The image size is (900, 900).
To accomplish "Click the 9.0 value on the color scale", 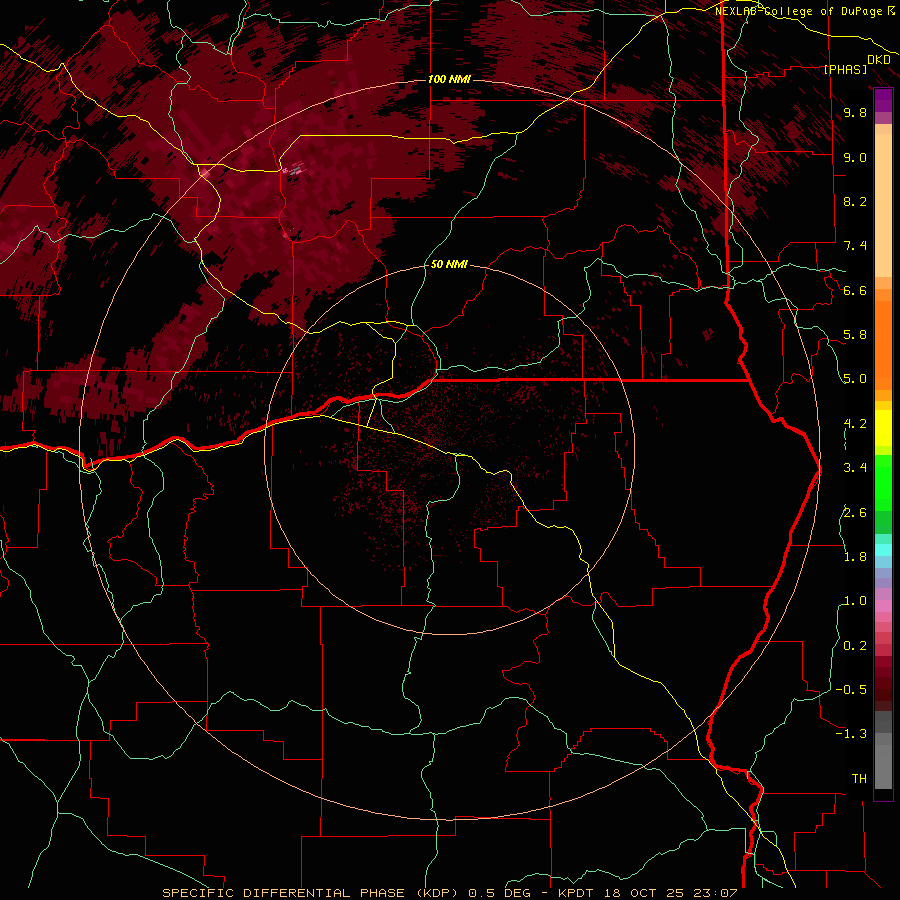I will 855,157.
